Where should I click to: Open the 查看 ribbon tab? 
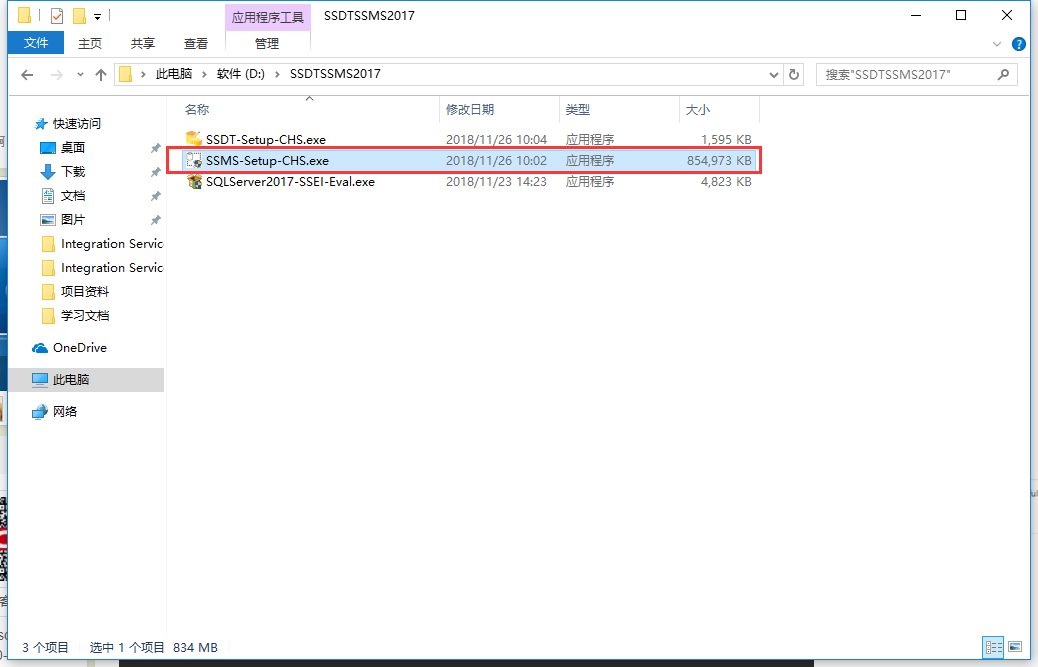196,43
